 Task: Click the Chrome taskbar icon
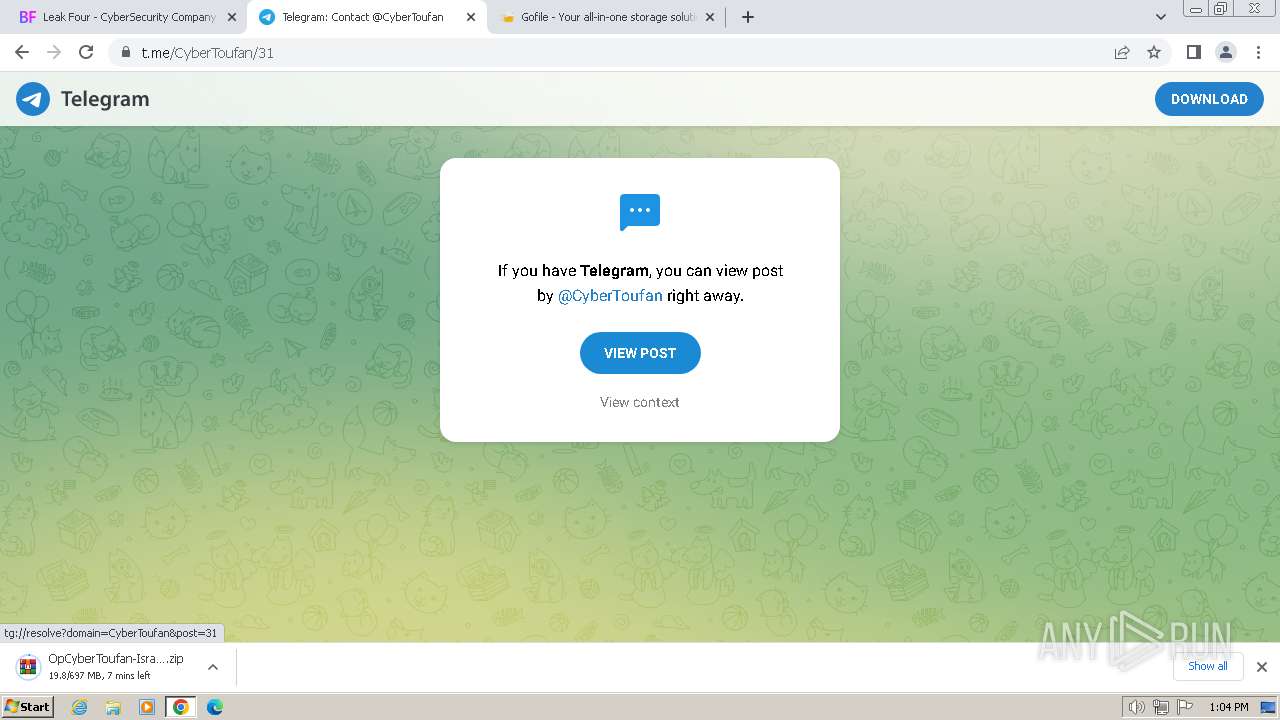pyautogui.click(x=181, y=707)
